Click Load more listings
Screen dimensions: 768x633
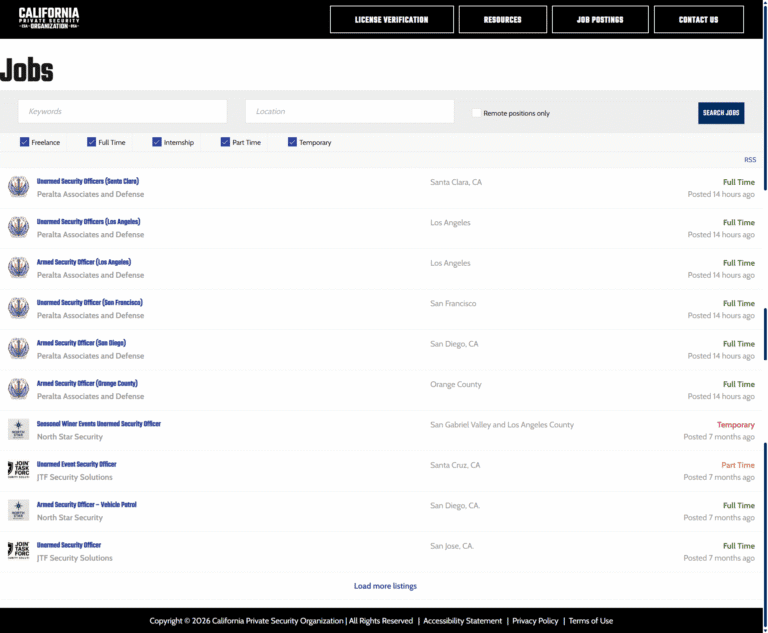(385, 586)
